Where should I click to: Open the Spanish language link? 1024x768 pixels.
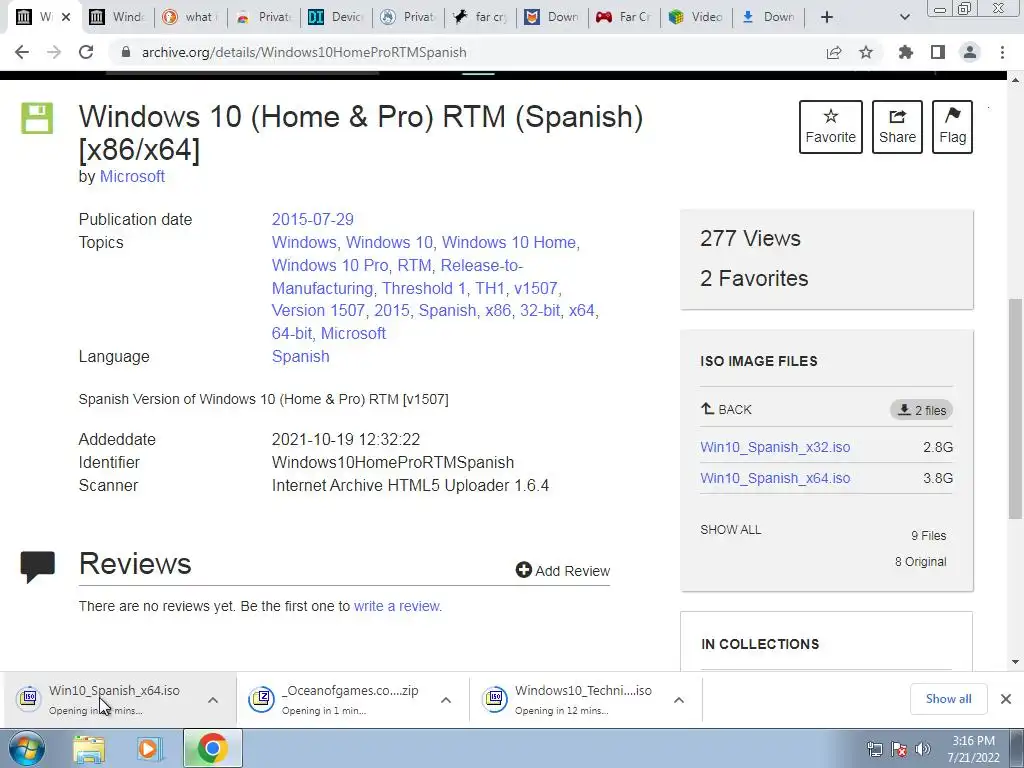300,357
